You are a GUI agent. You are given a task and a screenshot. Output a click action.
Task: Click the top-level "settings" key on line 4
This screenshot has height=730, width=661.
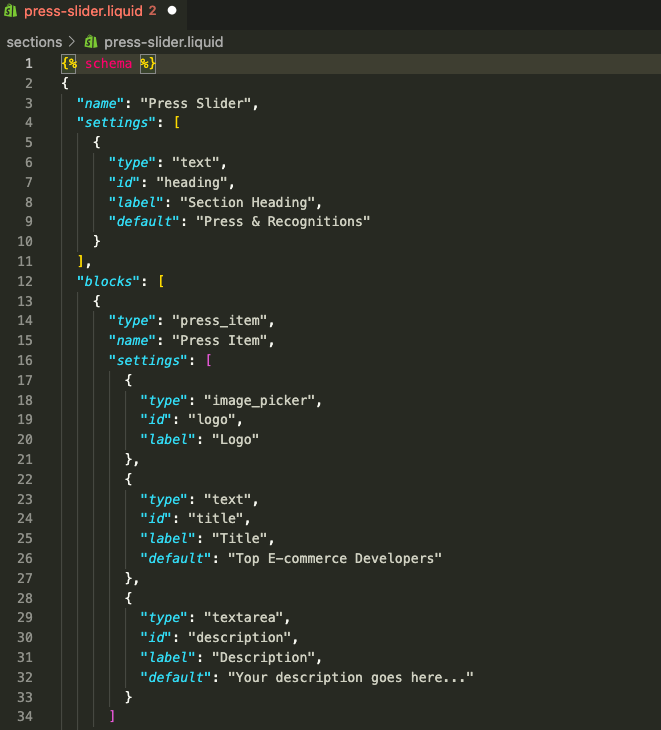pos(116,122)
